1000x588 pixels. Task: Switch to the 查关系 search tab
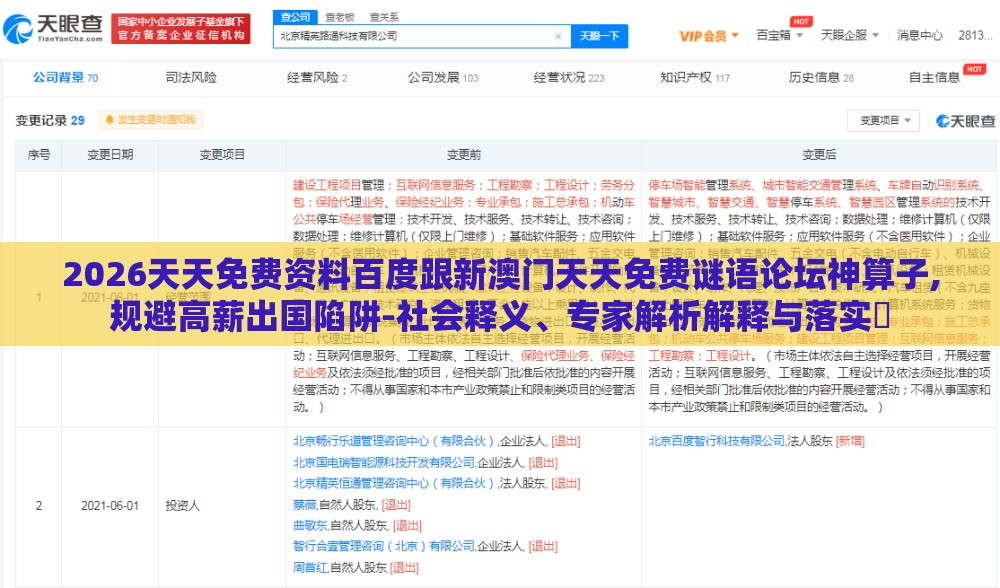click(x=384, y=17)
